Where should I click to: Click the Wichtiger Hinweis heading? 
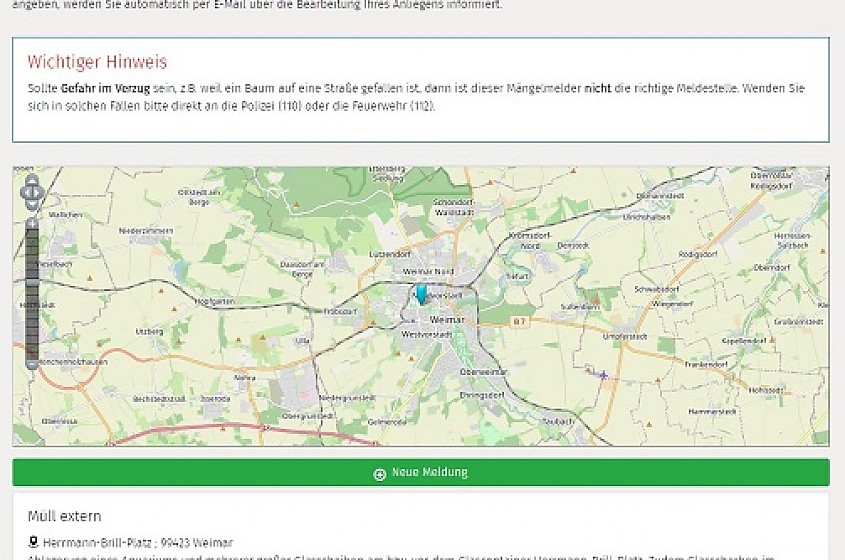tap(97, 62)
